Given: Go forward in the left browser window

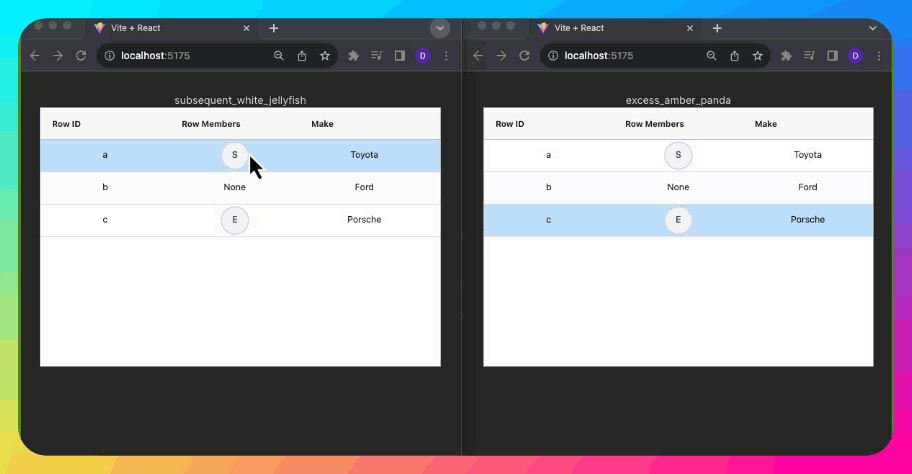Looking at the screenshot, I should [x=58, y=56].
